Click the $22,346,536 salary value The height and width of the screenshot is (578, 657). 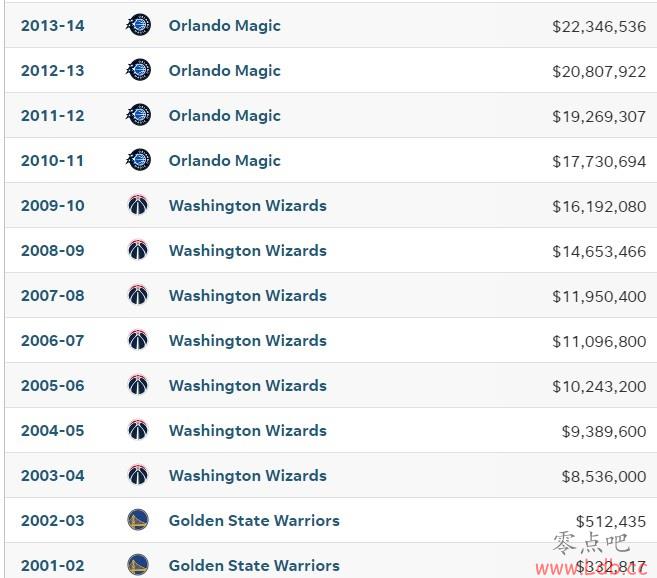tap(599, 26)
